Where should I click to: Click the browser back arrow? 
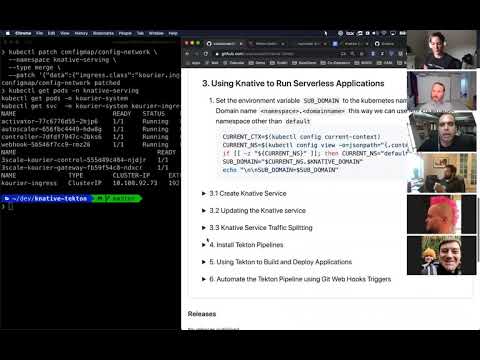[187, 53]
